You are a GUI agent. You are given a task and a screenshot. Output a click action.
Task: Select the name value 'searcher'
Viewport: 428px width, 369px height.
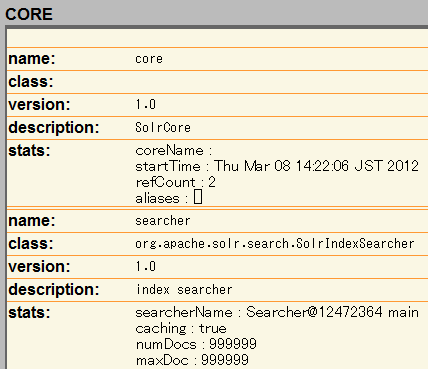(163, 221)
